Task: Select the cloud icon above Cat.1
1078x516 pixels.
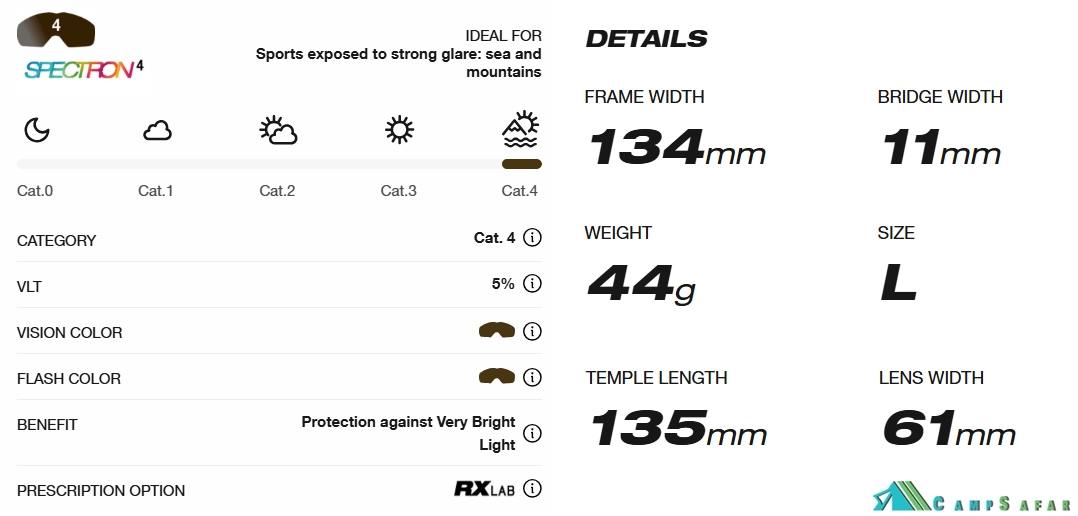Action: coord(157,131)
